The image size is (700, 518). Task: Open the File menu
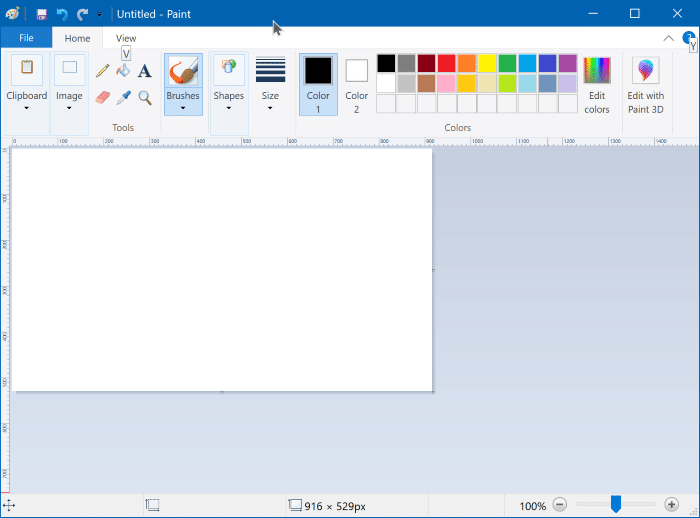pos(26,38)
